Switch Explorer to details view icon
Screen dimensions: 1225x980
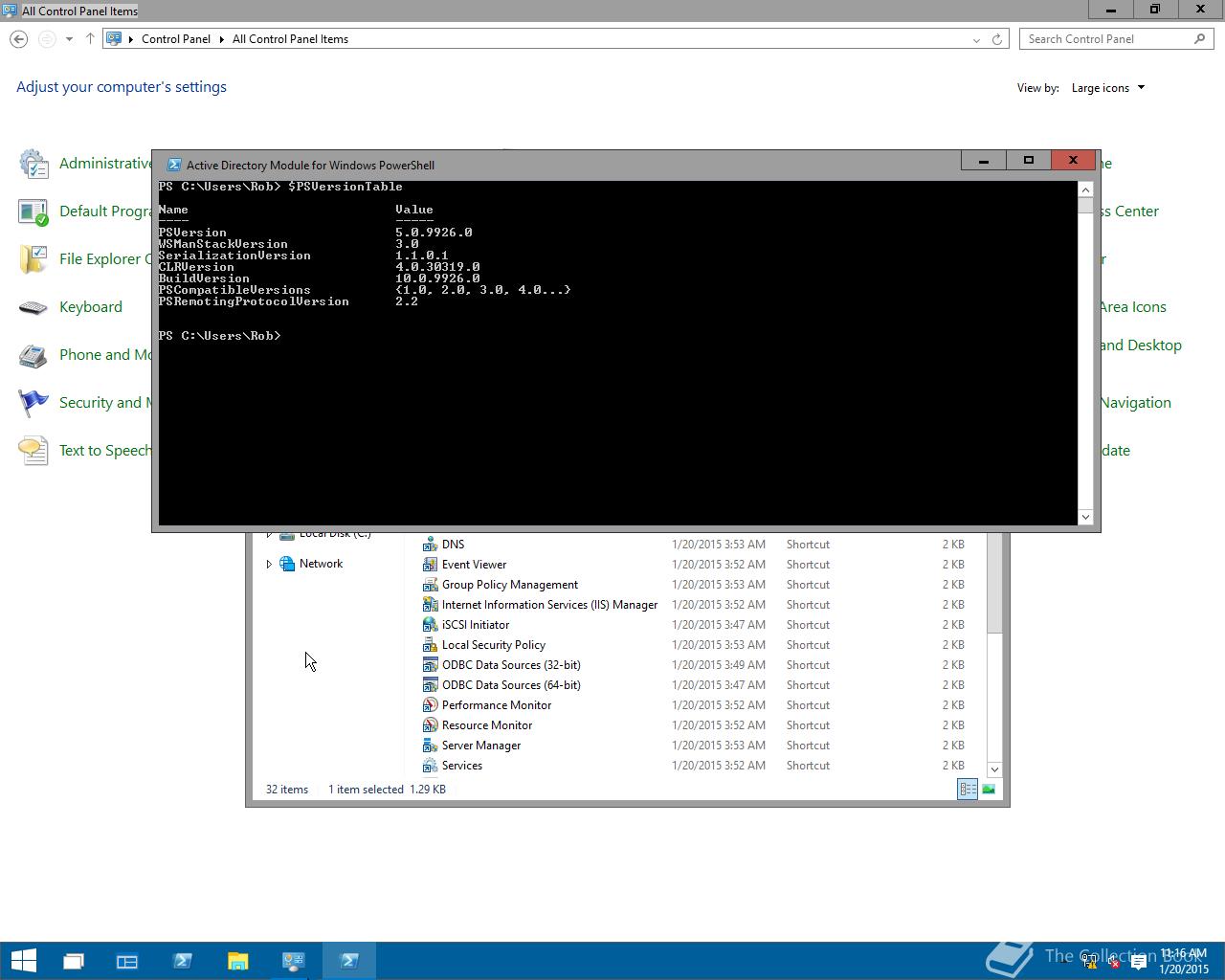(x=968, y=790)
